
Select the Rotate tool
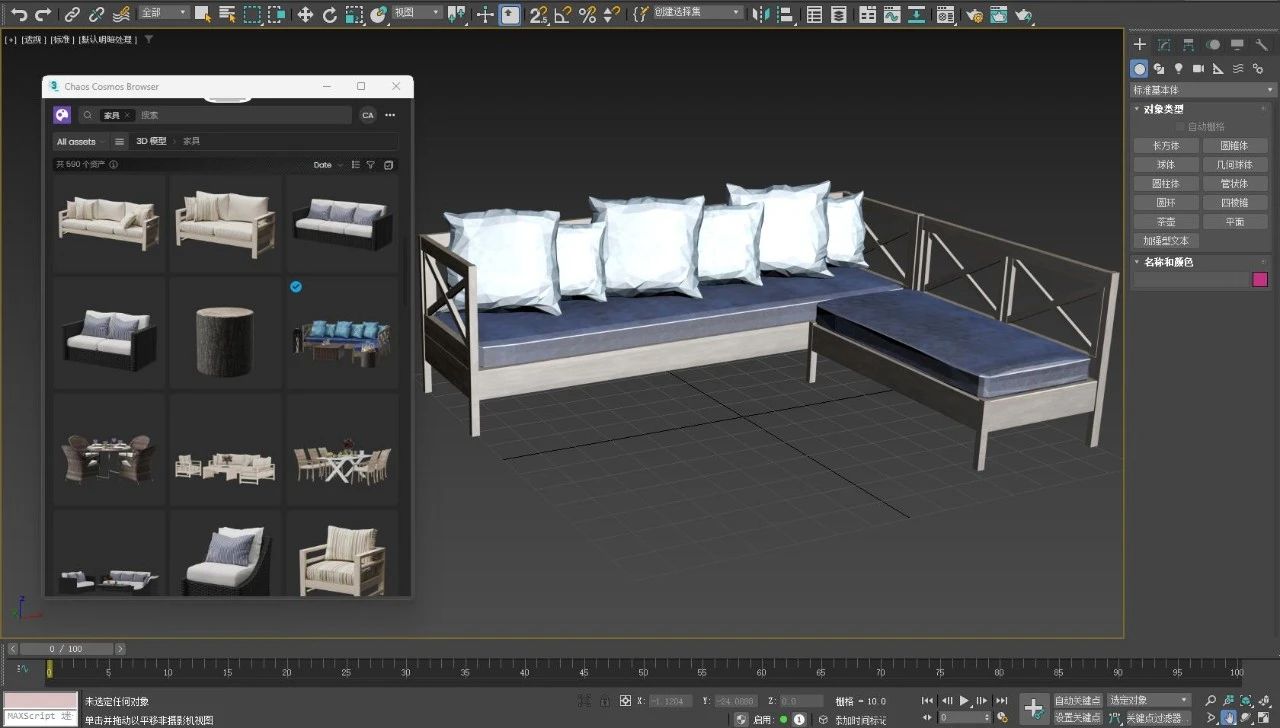pyautogui.click(x=330, y=15)
